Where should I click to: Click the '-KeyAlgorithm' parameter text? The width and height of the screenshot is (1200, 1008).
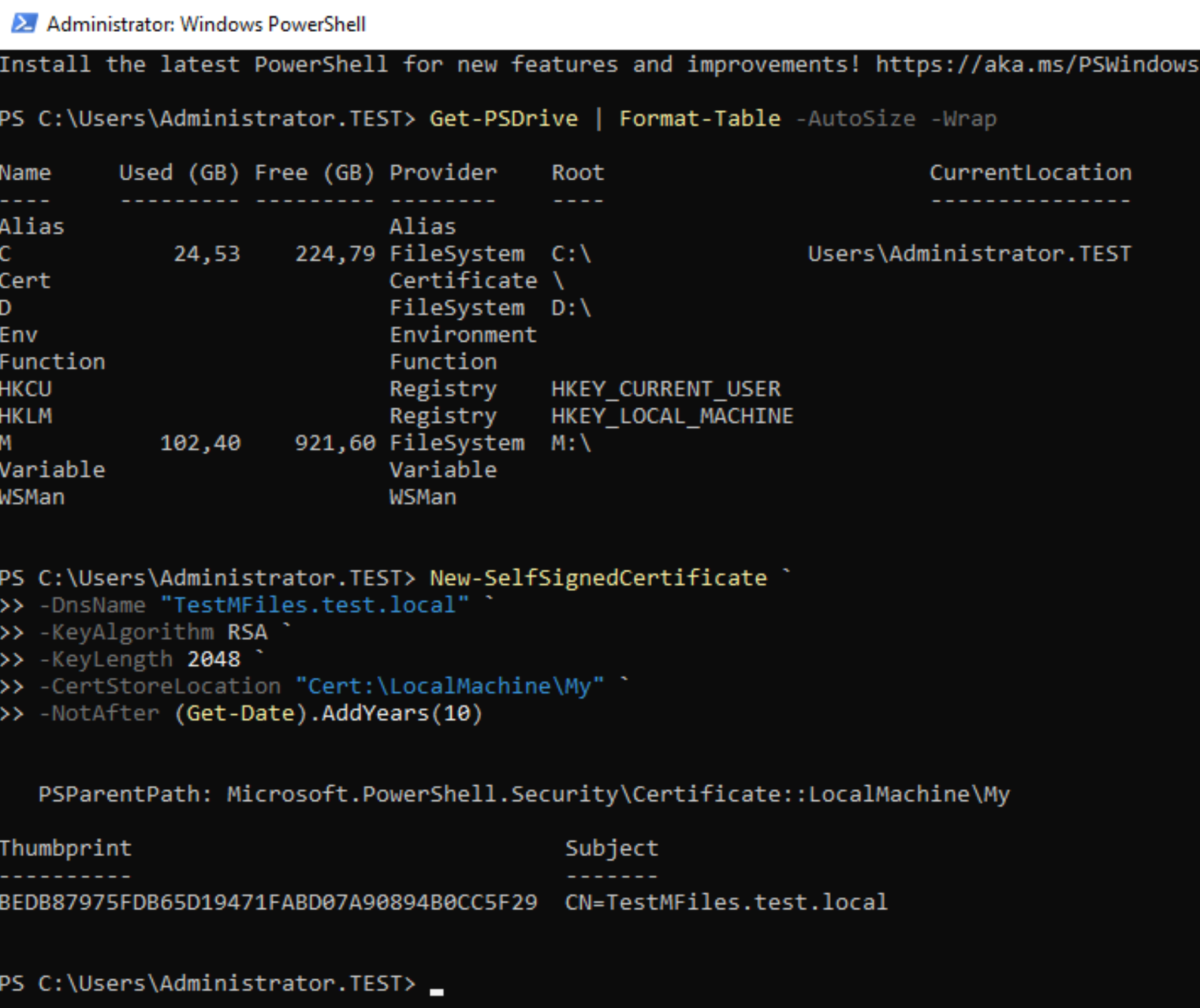click(x=126, y=633)
